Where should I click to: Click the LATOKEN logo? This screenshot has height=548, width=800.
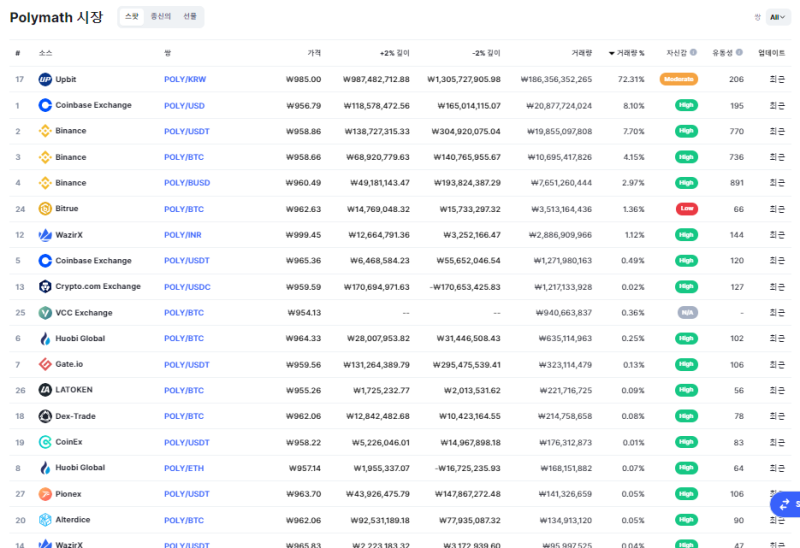pyautogui.click(x=45, y=390)
